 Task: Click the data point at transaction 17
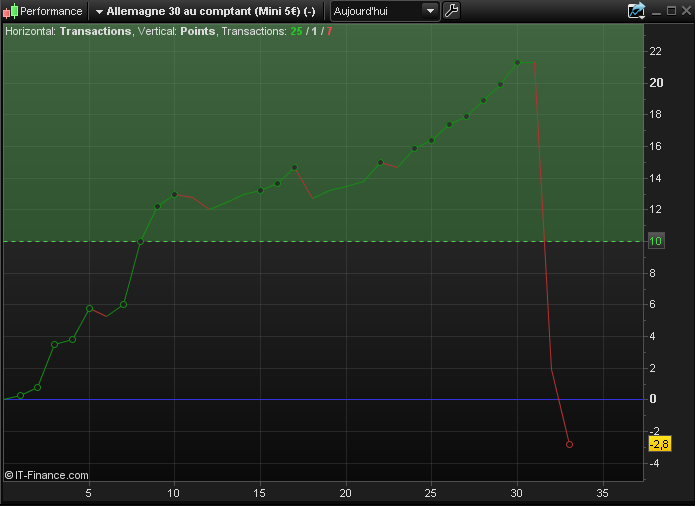tap(294, 168)
